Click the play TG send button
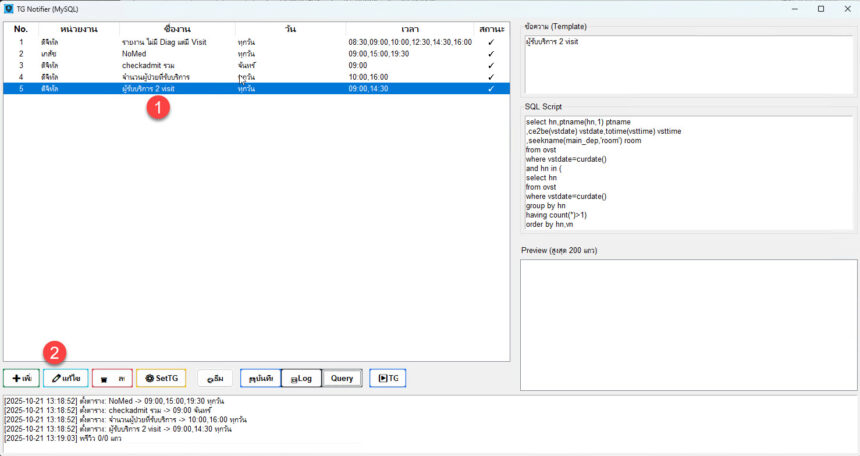 386,379
